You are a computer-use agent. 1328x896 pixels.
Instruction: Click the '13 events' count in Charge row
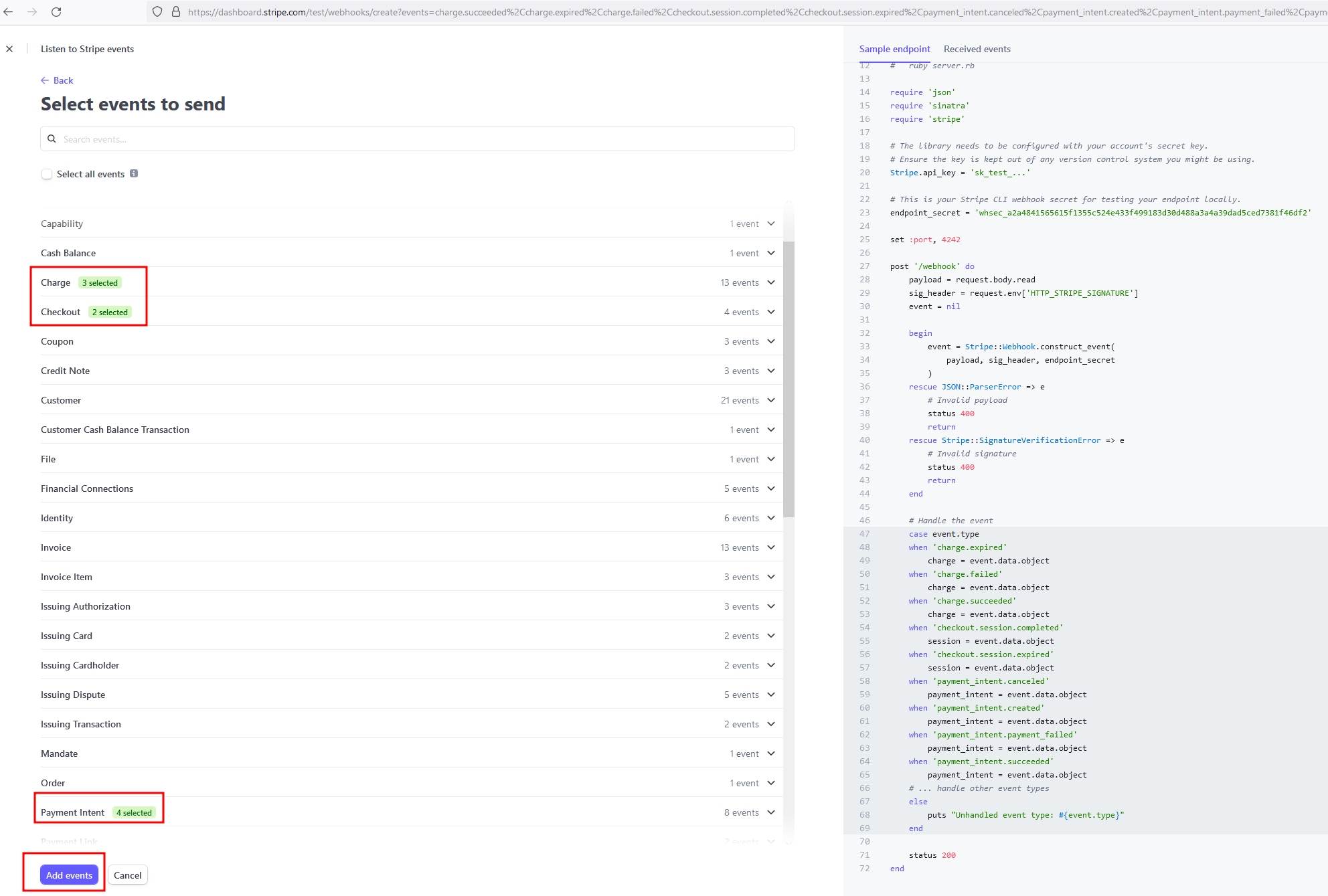(x=740, y=282)
